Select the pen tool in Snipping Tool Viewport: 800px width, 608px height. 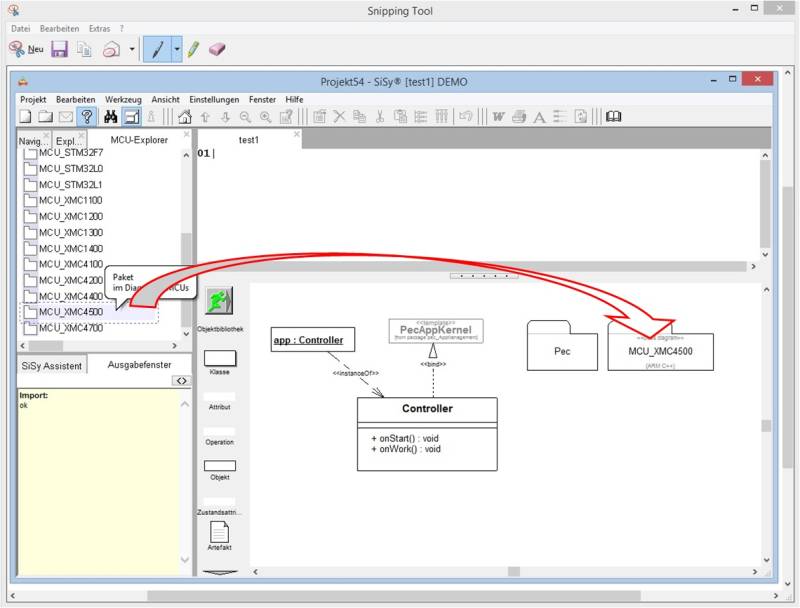[x=157, y=49]
